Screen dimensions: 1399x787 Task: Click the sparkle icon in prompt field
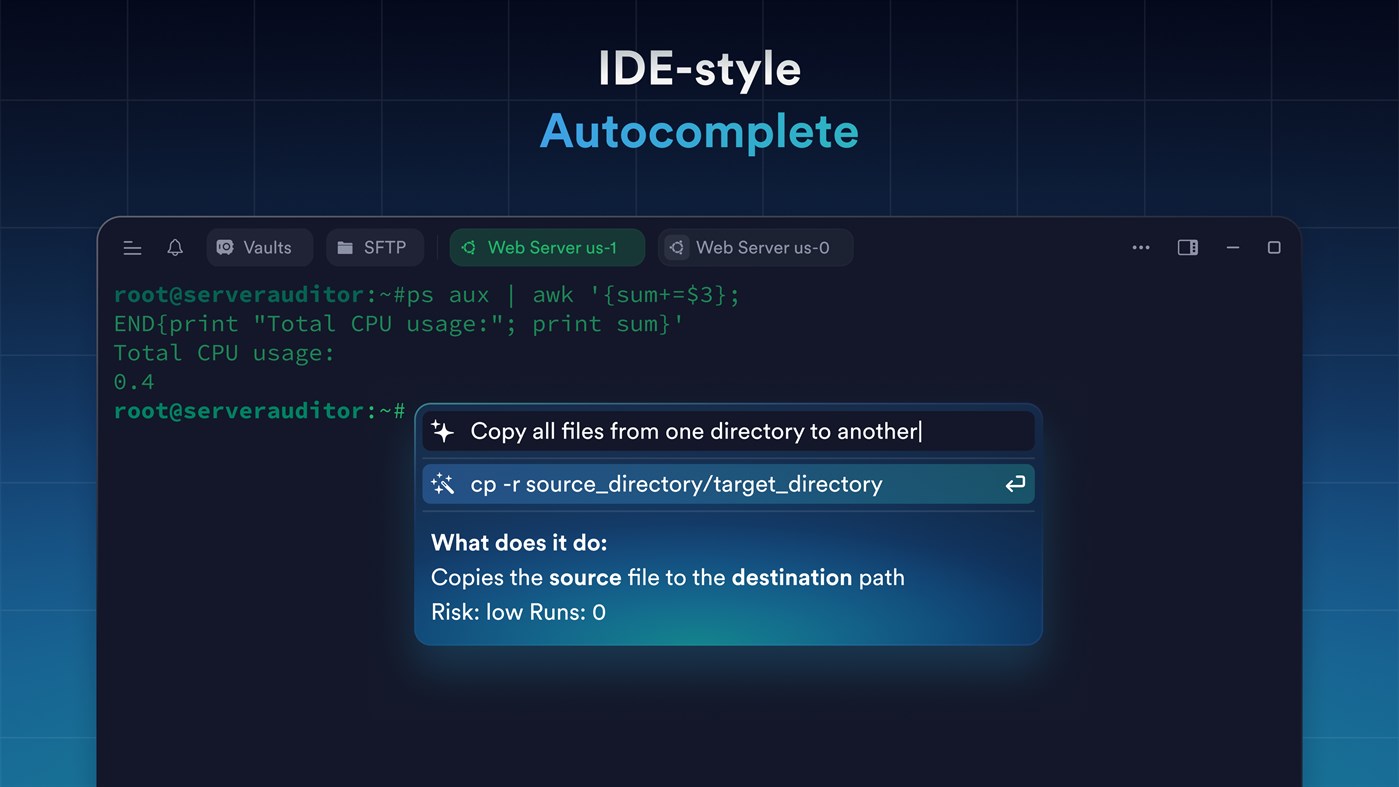coord(442,431)
